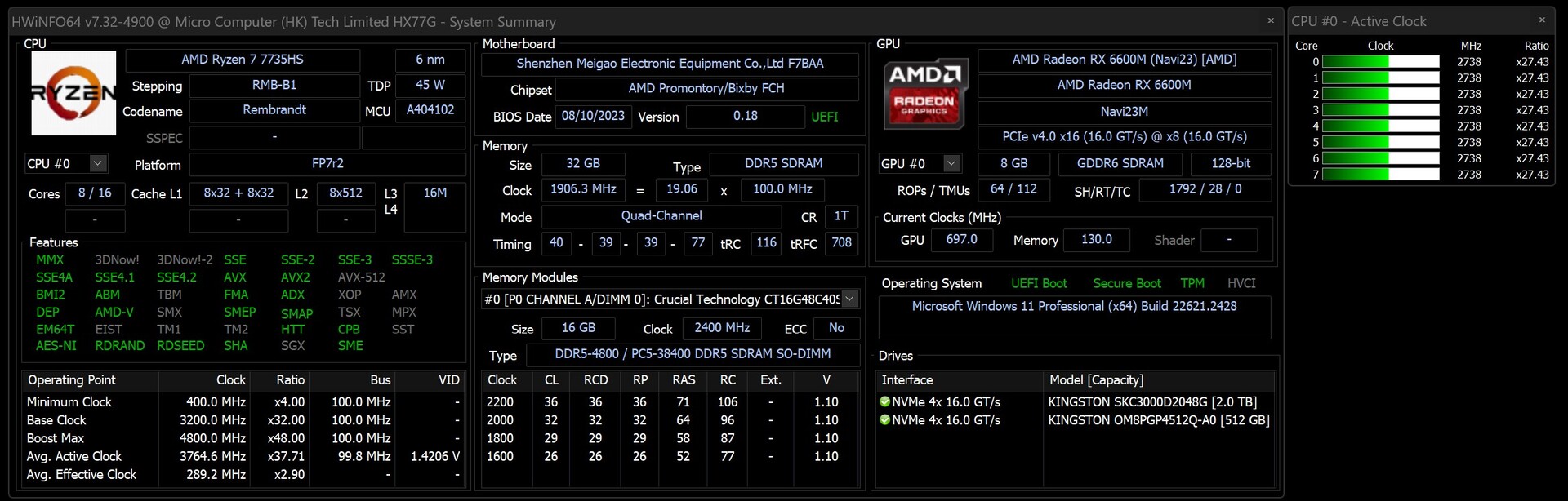The height and width of the screenshot is (501, 1568).
Task: Click the AMD Ryzen logo image
Action: point(73,93)
